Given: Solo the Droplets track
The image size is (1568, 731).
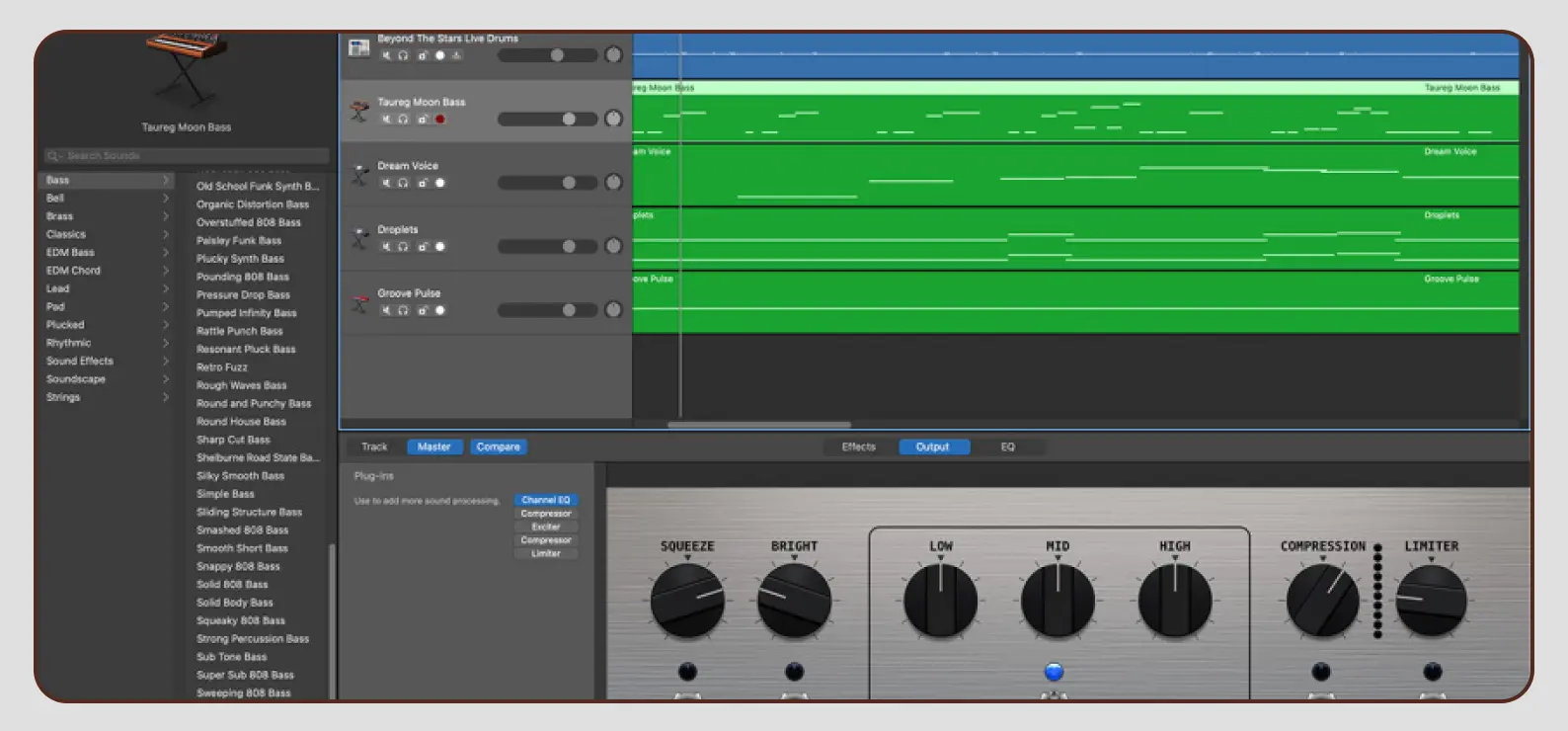Looking at the screenshot, I should (x=403, y=247).
